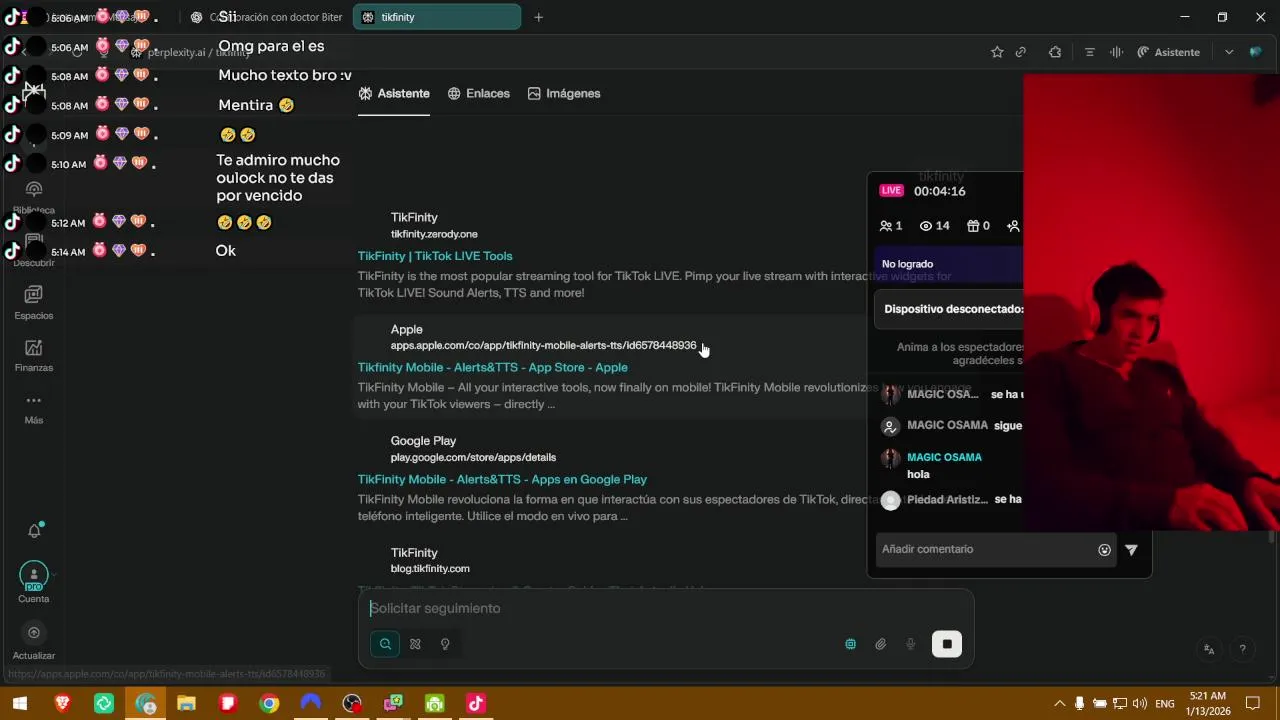Open Espacios in the sidebar
Screen dimensions: 1280x720
[33, 302]
